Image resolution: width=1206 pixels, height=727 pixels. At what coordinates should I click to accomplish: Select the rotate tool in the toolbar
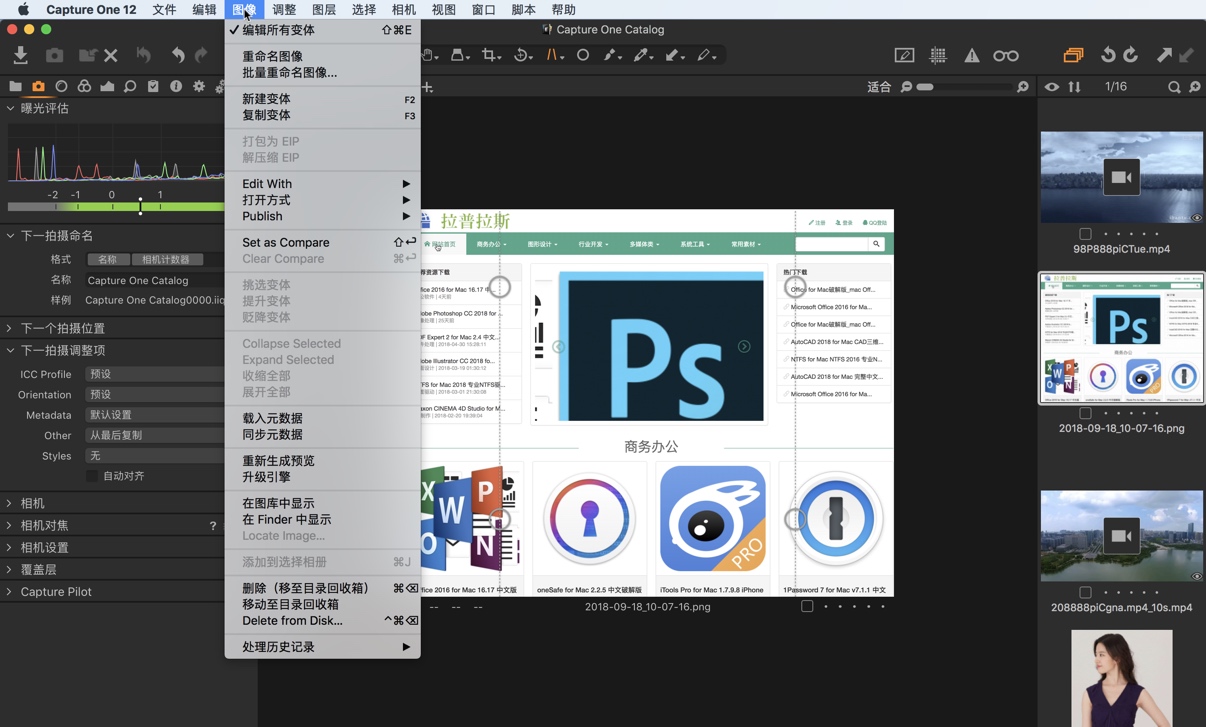click(x=521, y=55)
